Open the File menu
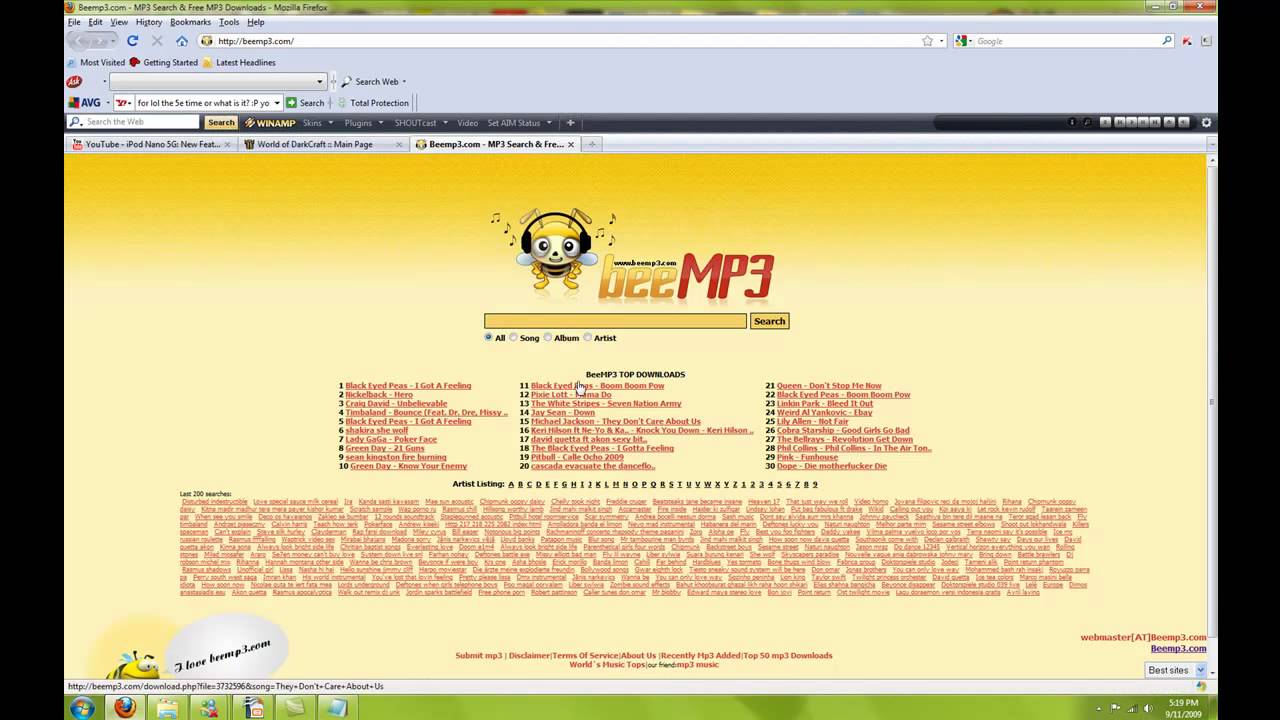The height and width of the screenshot is (720, 1280). (74, 22)
